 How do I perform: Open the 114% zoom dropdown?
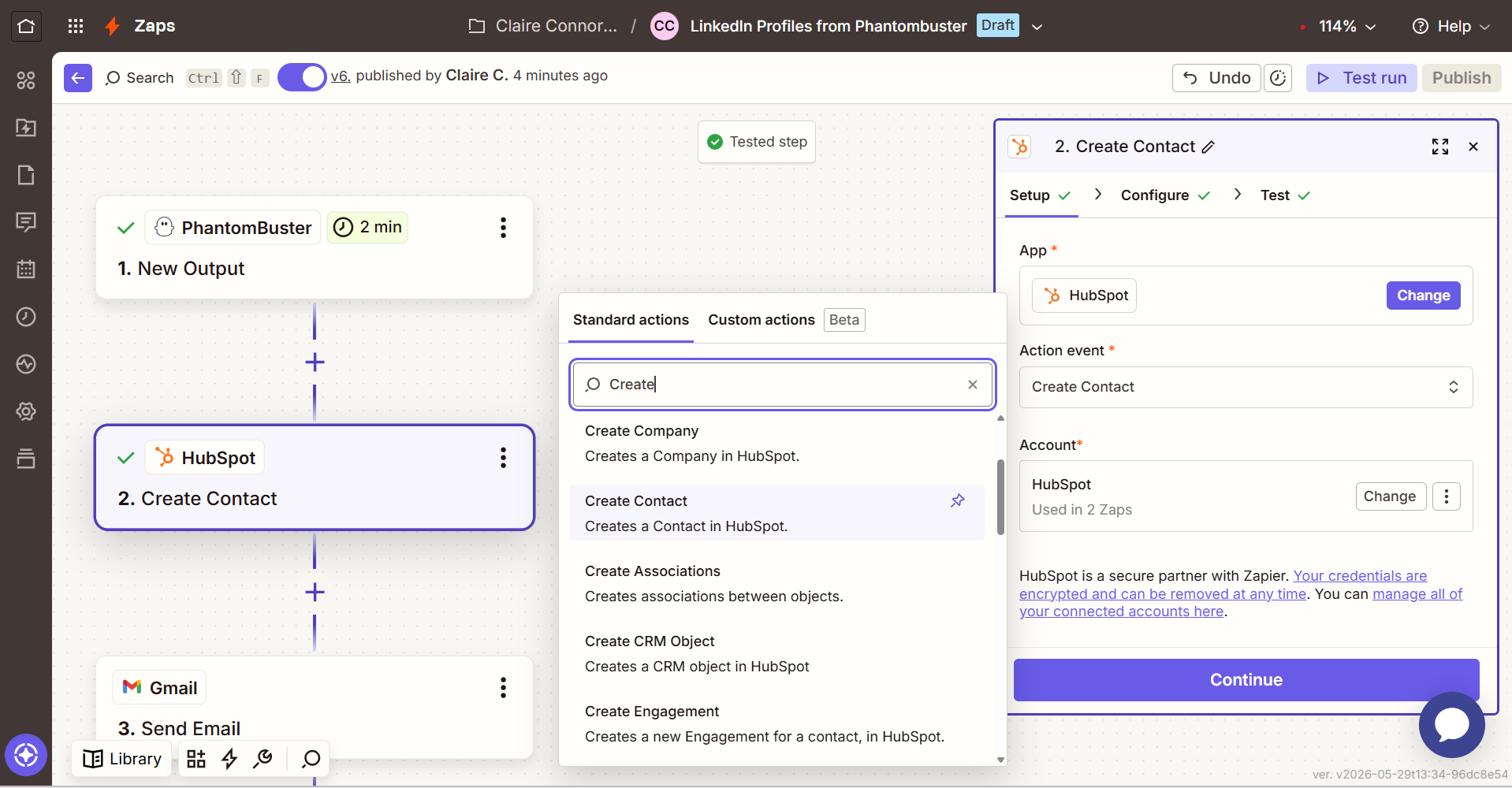[x=1348, y=26]
